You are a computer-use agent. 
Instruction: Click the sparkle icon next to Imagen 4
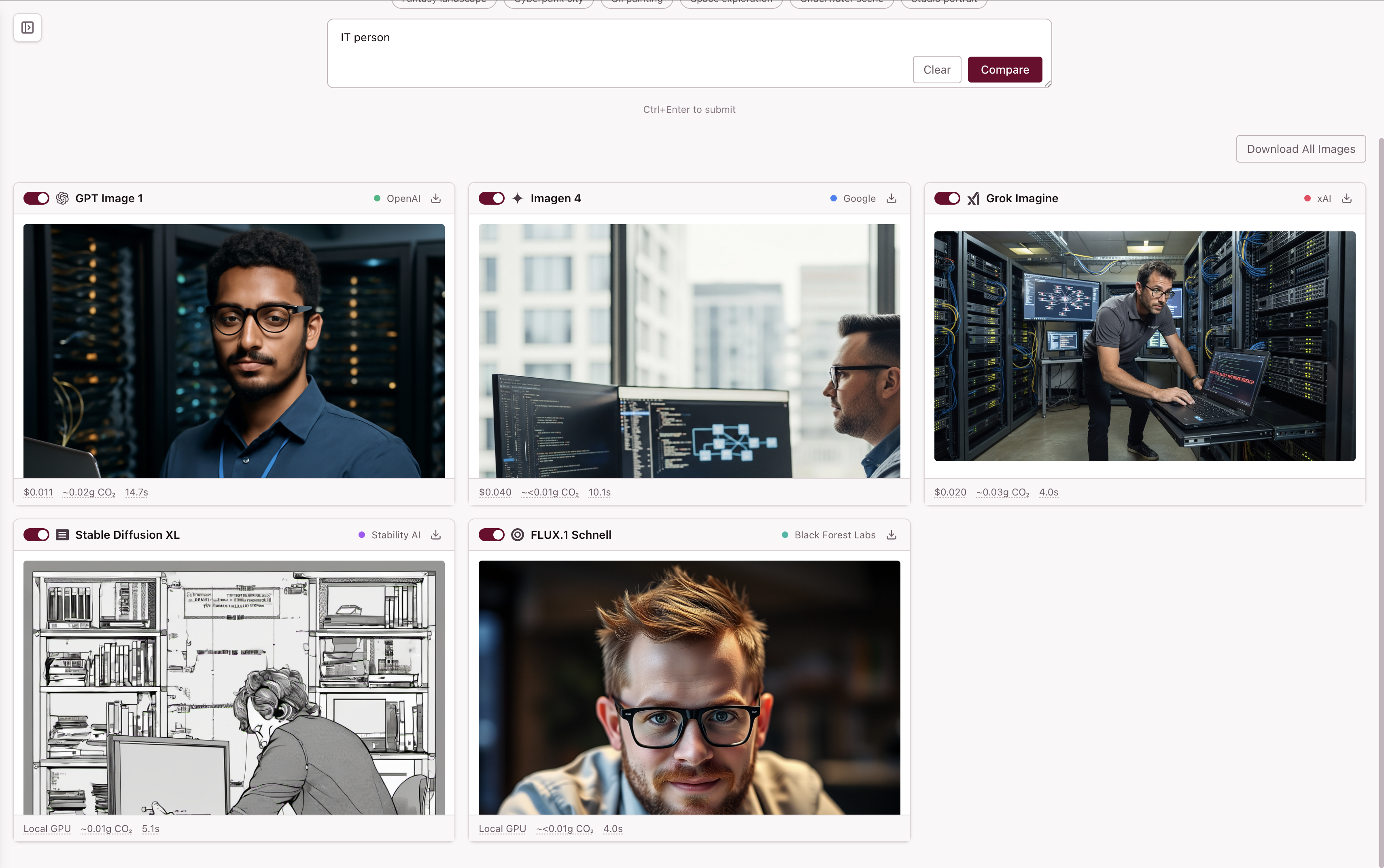point(518,197)
